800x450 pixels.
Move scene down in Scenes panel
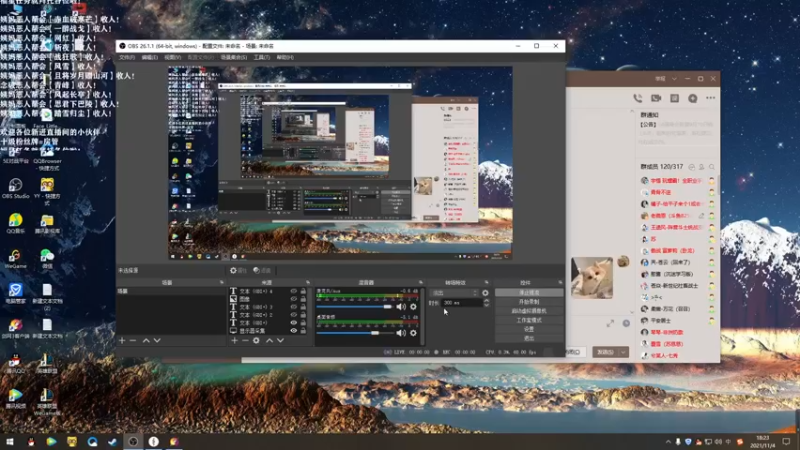click(157, 340)
